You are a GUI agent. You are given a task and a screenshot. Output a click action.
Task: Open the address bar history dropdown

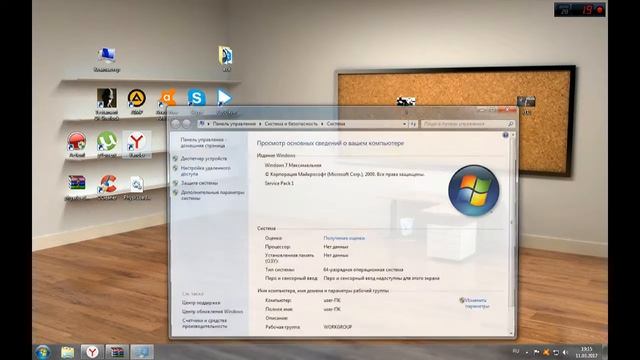tap(404, 124)
